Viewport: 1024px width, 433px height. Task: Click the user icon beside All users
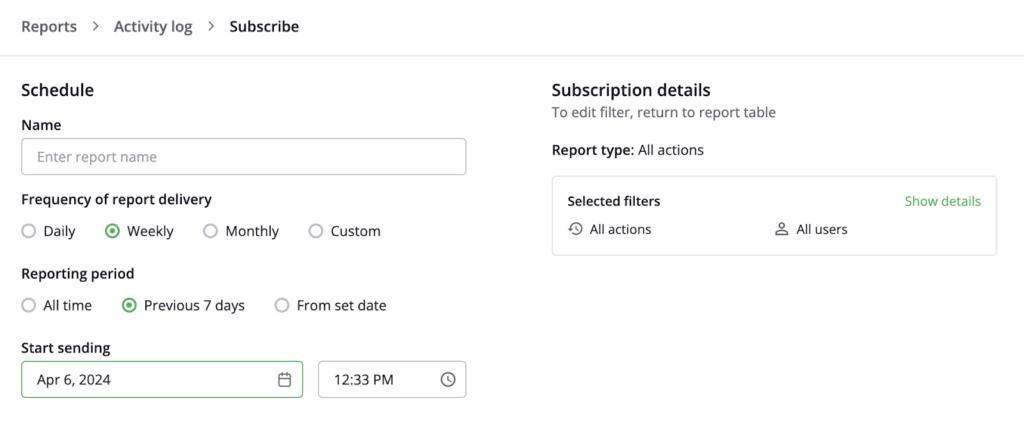tap(782, 229)
